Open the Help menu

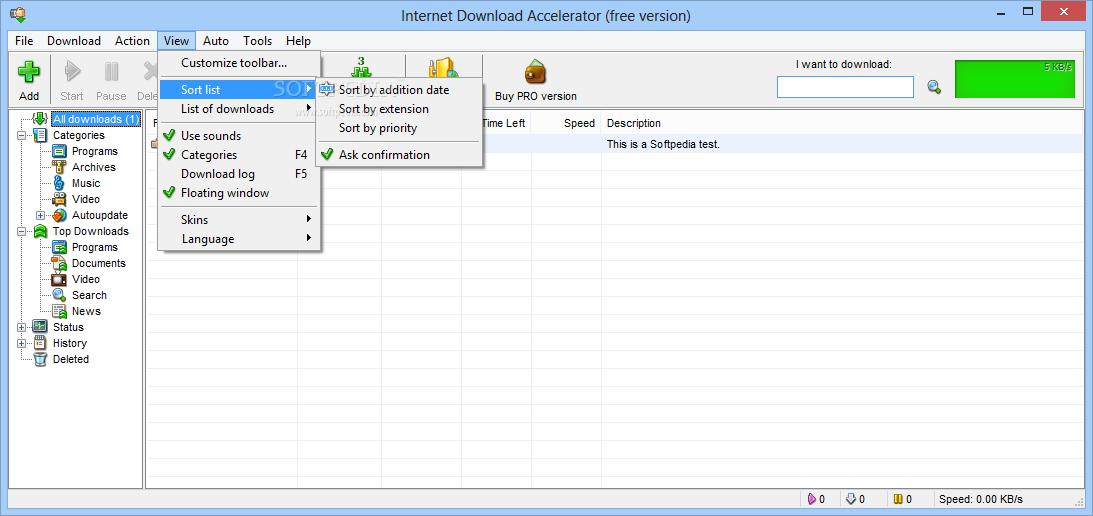coord(298,41)
